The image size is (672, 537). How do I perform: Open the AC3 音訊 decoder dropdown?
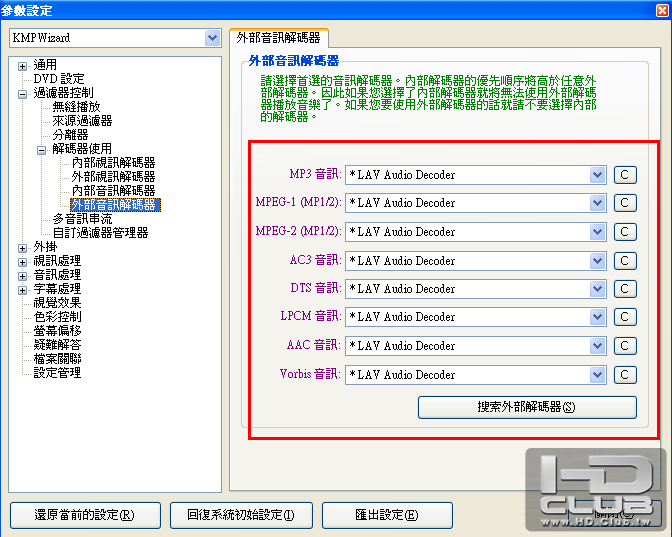point(597,261)
